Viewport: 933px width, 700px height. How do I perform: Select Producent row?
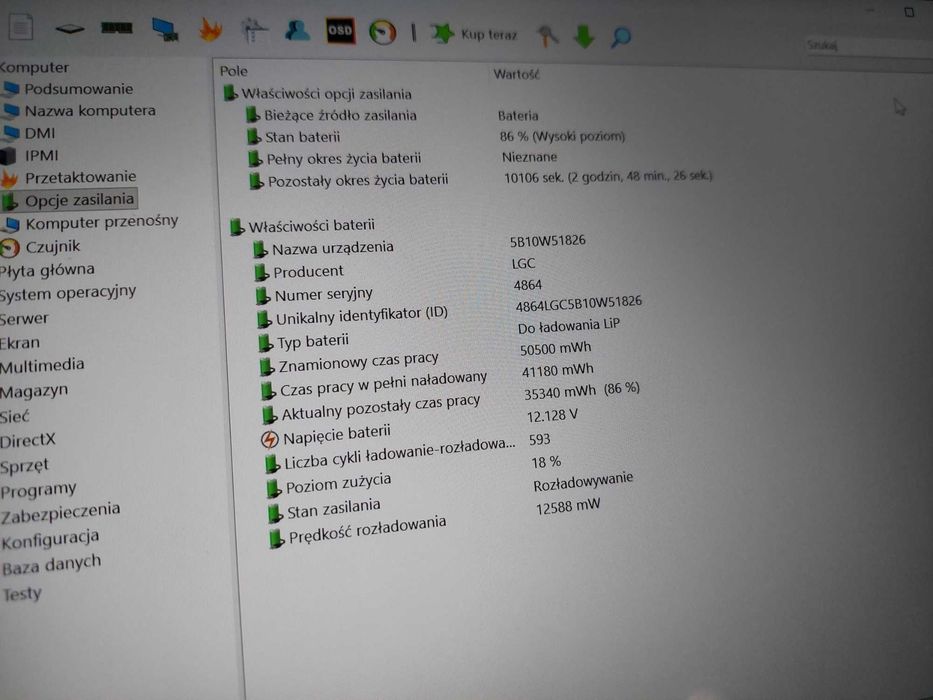[299, 272]
